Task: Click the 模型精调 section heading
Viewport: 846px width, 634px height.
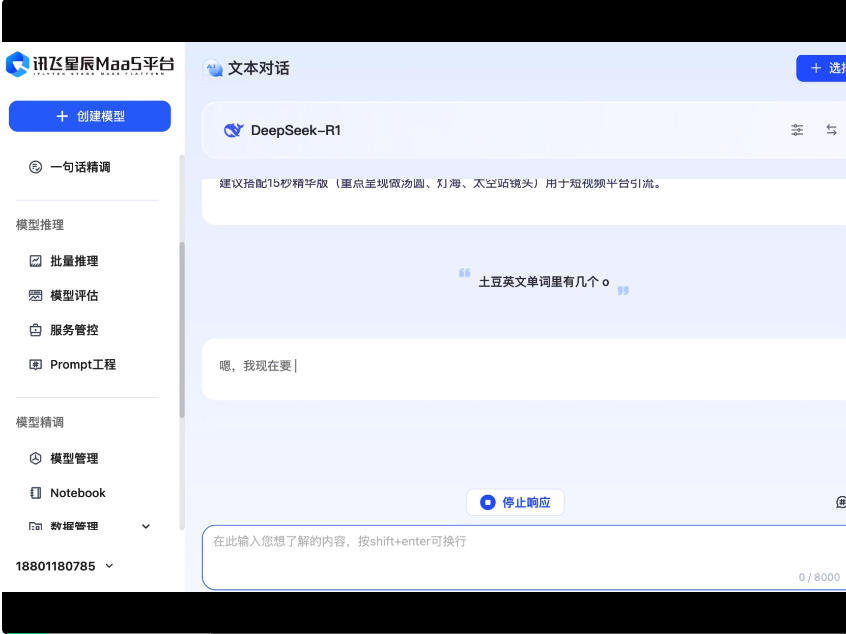Action: click(x=40, y=422)
